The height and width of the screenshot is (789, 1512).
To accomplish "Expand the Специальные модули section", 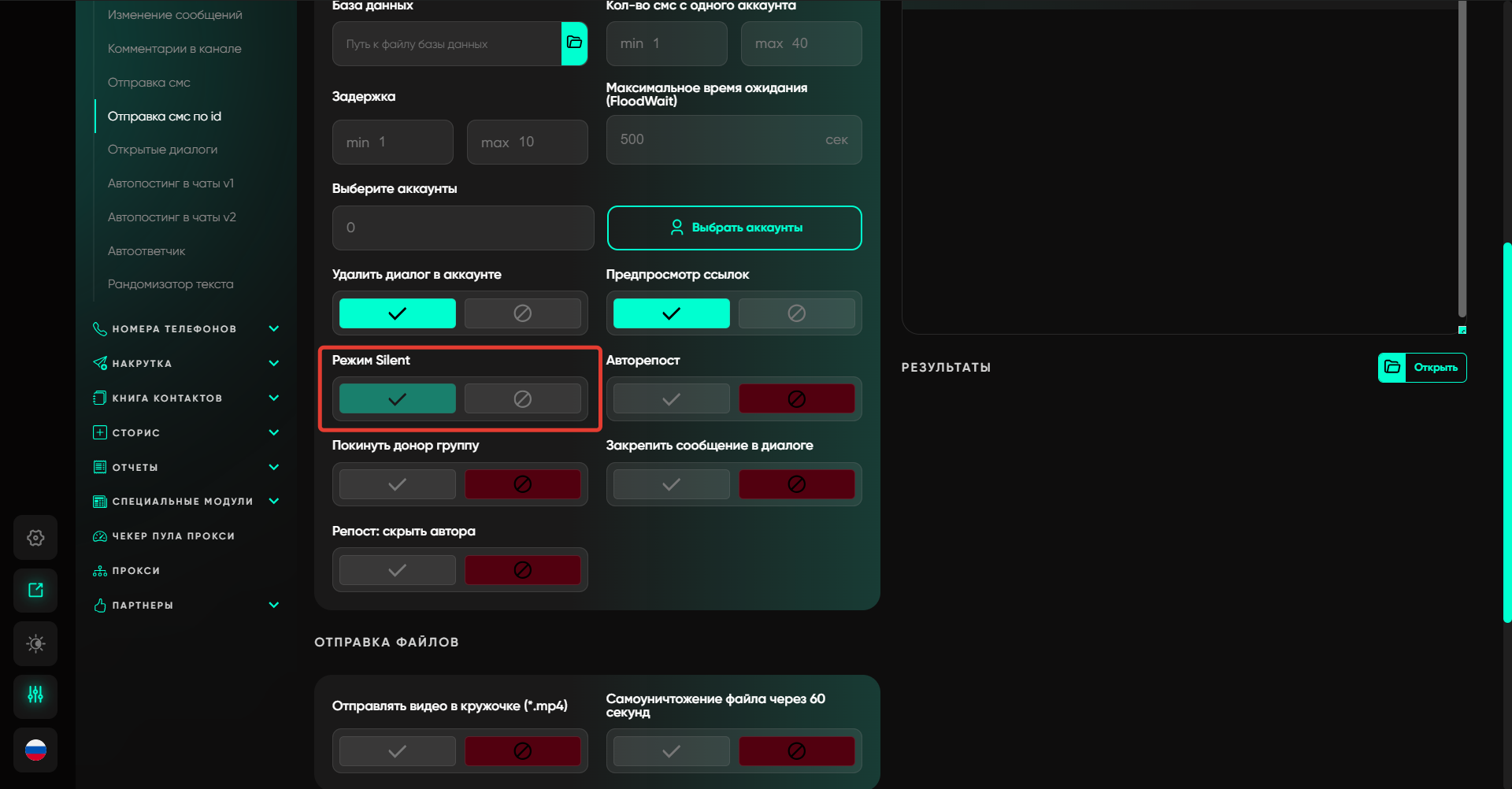I will coord(273,502).
